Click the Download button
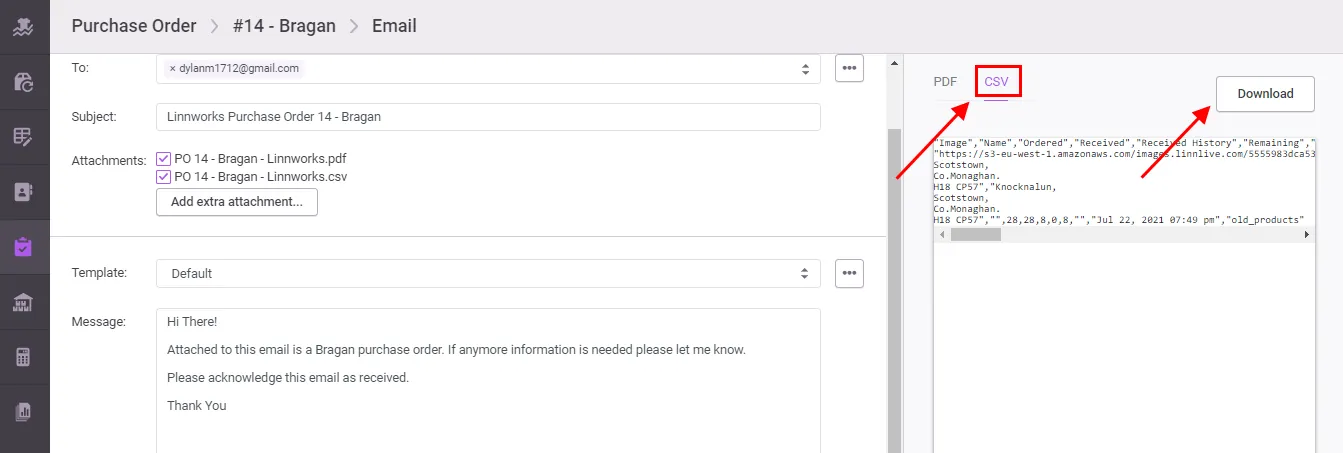Viewport: 1343px width, 453px height. pos(1265,93)
